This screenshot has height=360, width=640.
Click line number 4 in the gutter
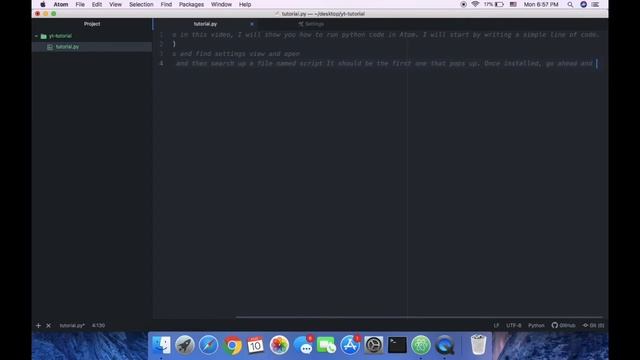162,63
